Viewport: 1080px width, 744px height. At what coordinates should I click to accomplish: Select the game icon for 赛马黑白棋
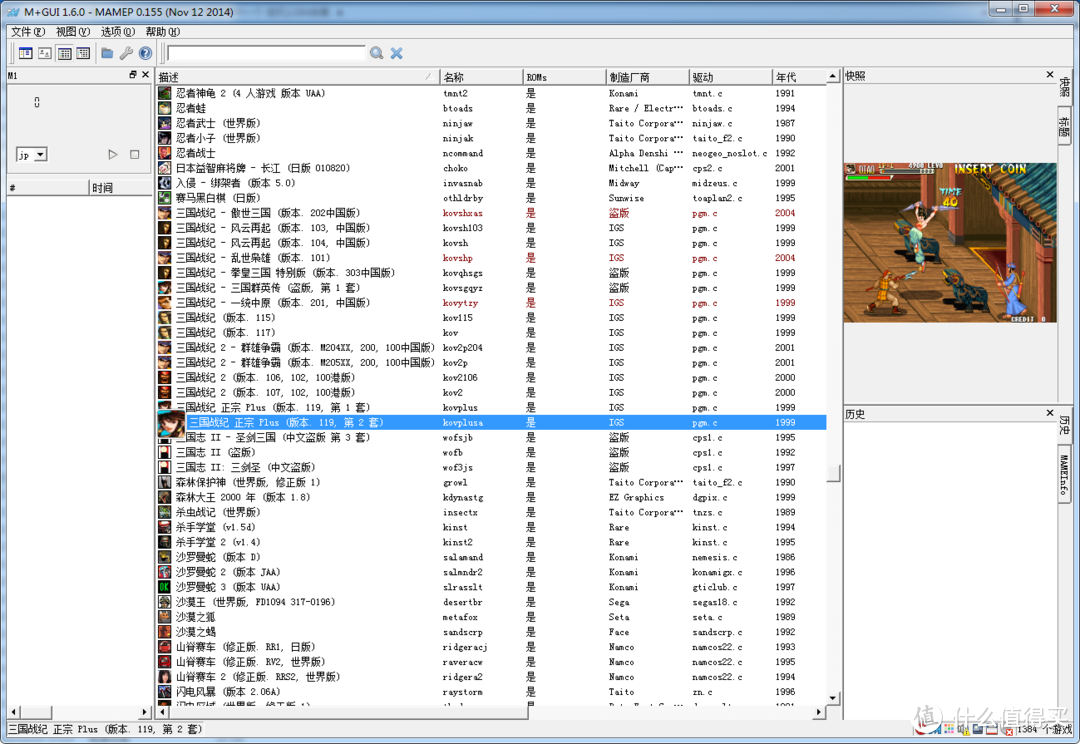165,198
